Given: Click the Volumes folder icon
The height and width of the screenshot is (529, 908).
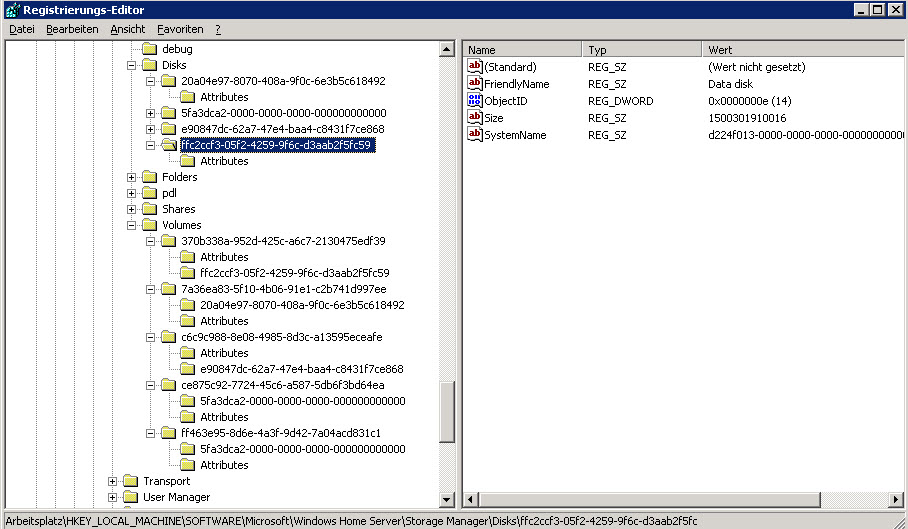Looking at the screenshot, I should [x=149, y=225].
